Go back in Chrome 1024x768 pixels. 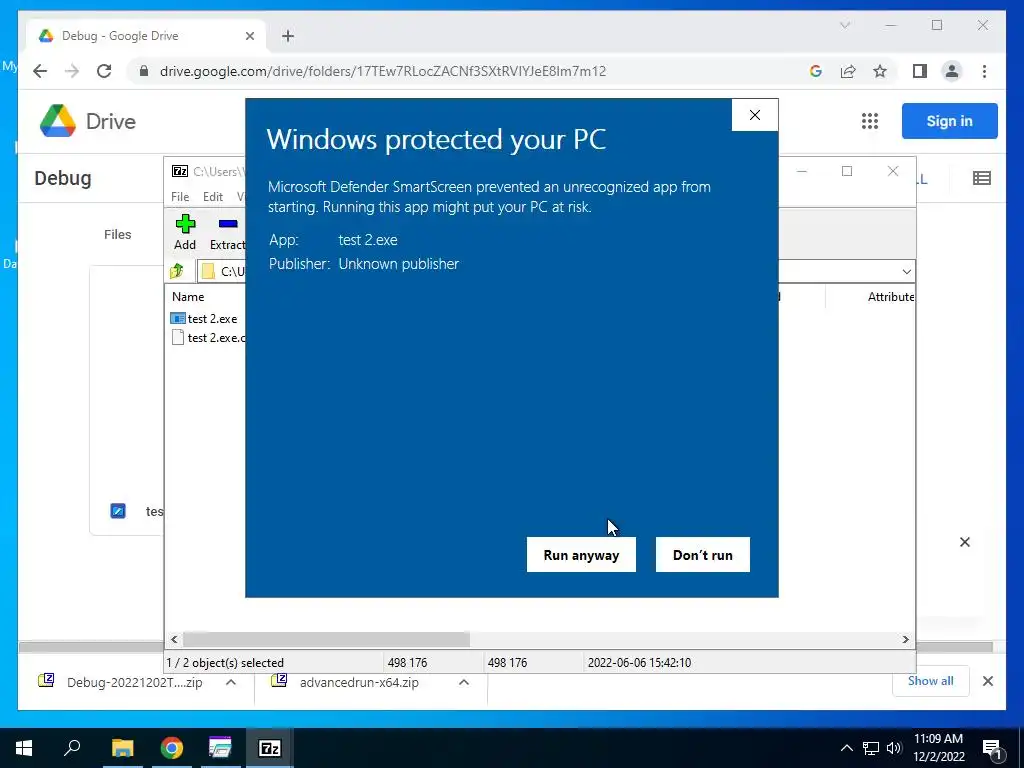point(40,71)
